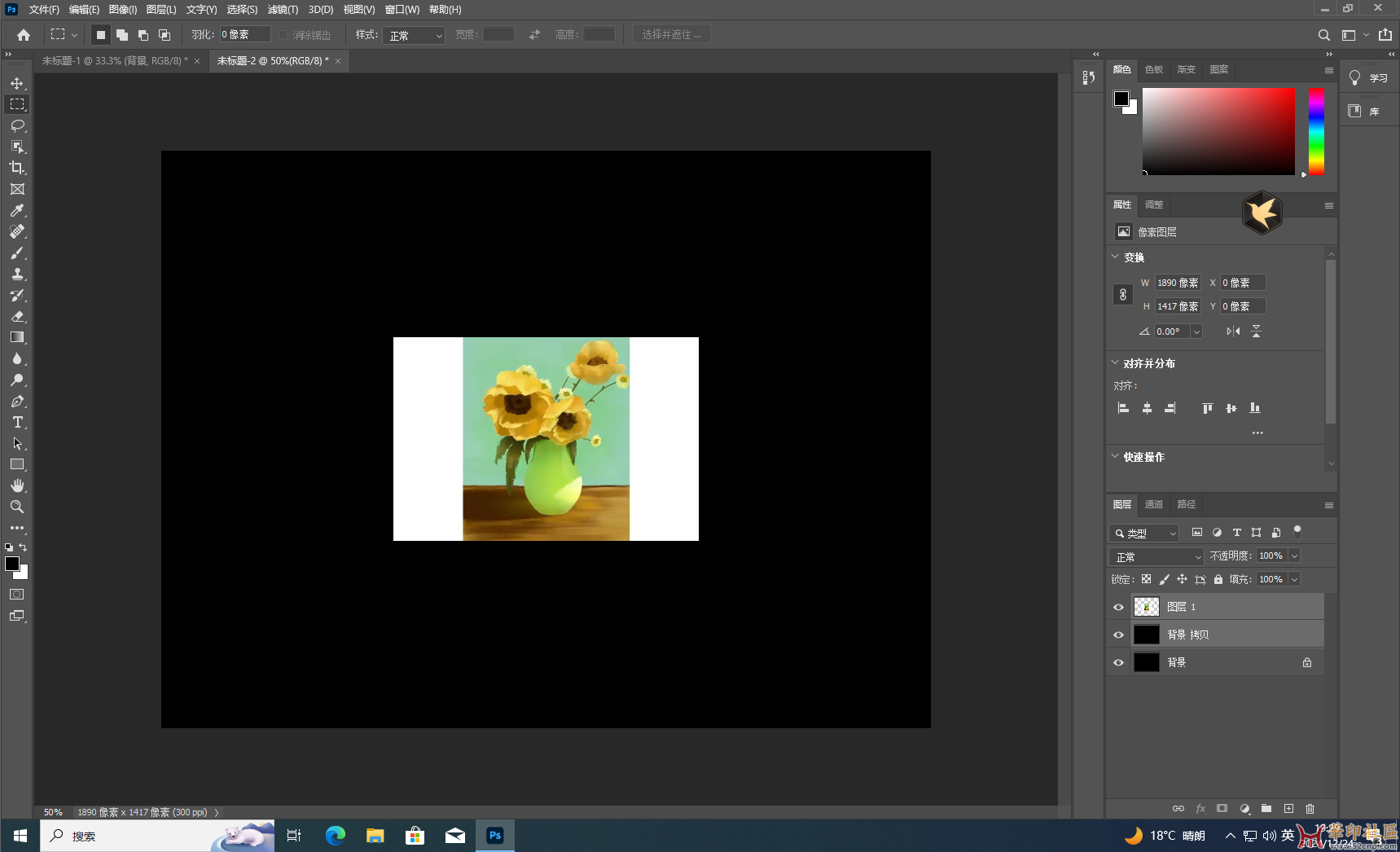Select the Lasso tool
The width and height of the screenshot is (1400, 852).
(17, 125)
